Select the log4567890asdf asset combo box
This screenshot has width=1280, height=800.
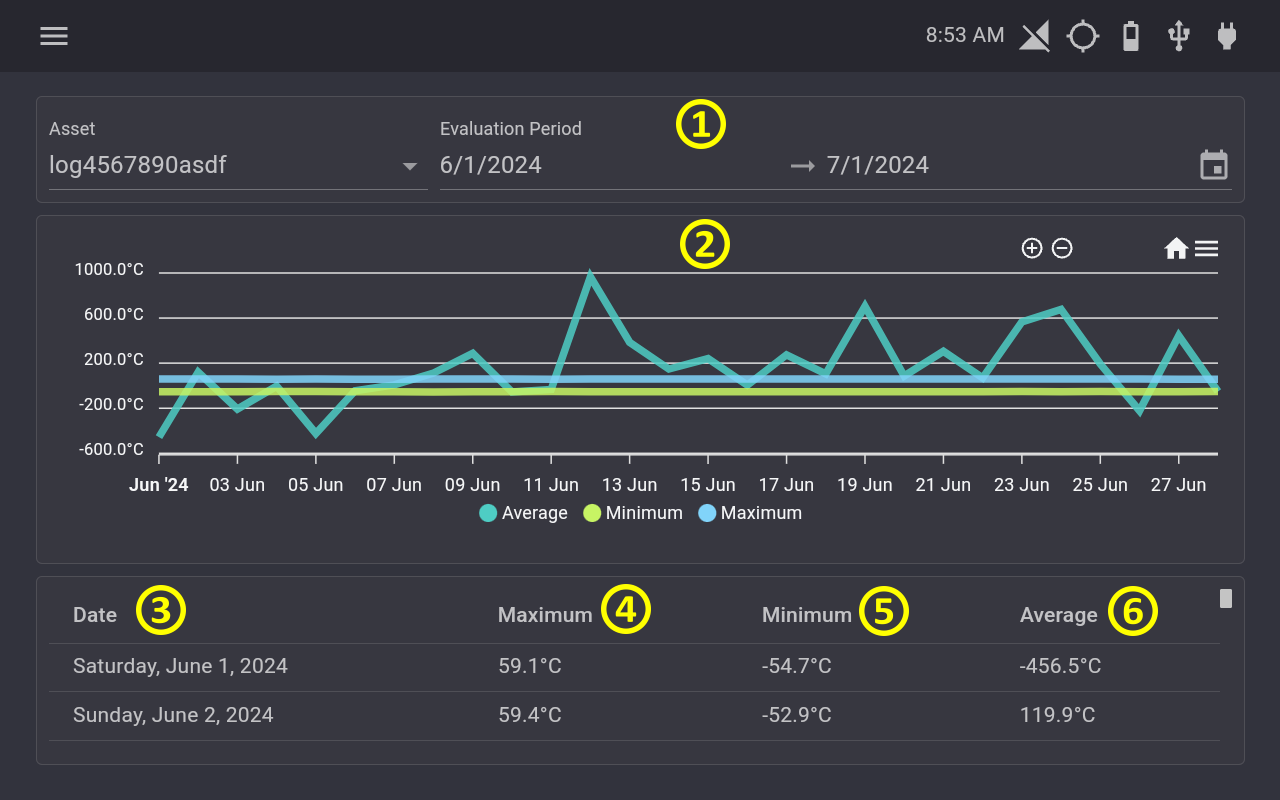(238, 165)
